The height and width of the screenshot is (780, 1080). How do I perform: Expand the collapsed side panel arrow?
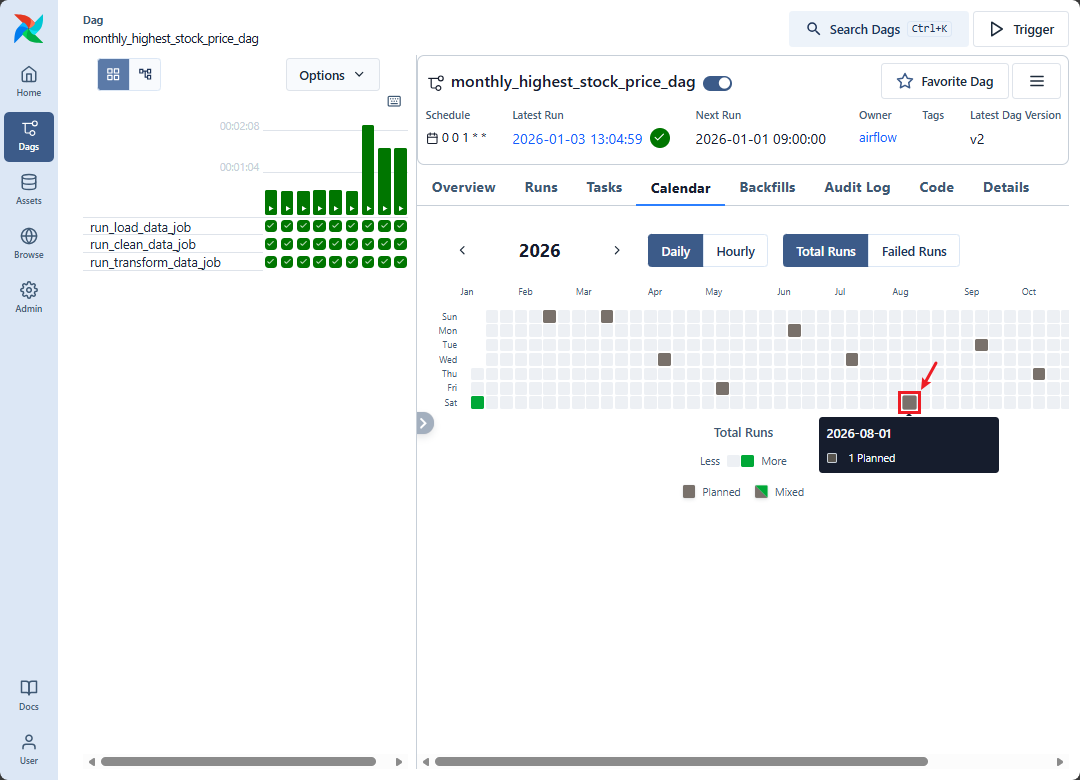point(424,423)
